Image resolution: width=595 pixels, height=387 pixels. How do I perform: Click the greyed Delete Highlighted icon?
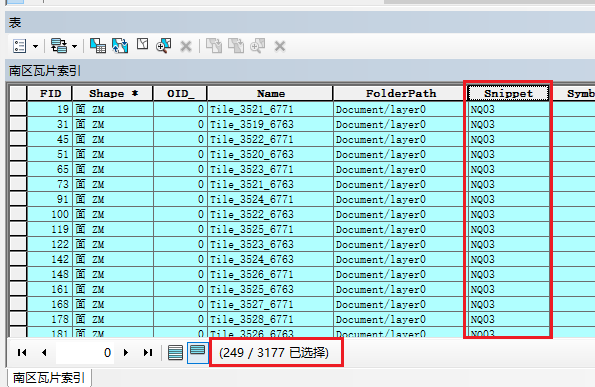(x=280, y=47)
